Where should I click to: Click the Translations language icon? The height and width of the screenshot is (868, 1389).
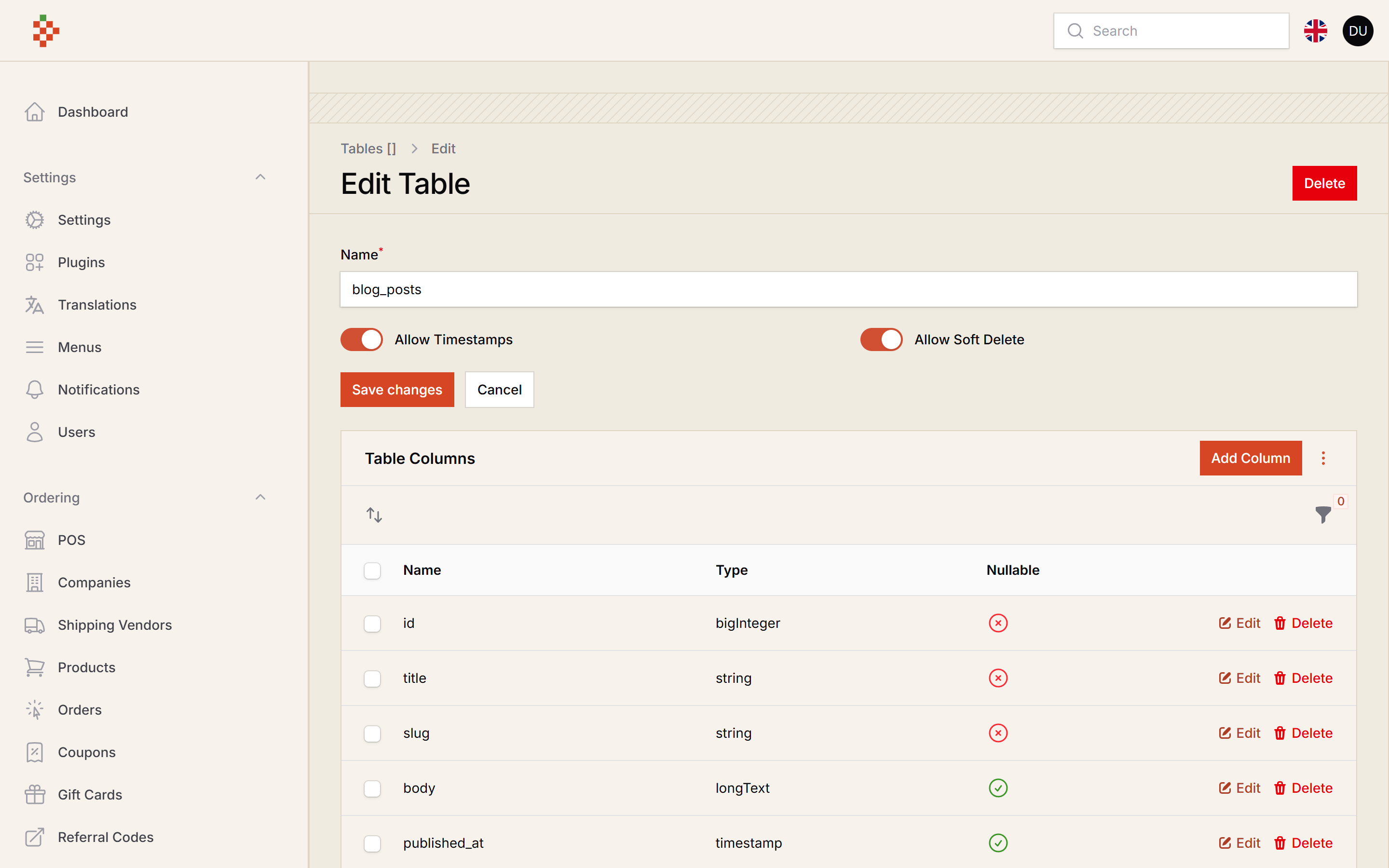click(x=34, y=305)
